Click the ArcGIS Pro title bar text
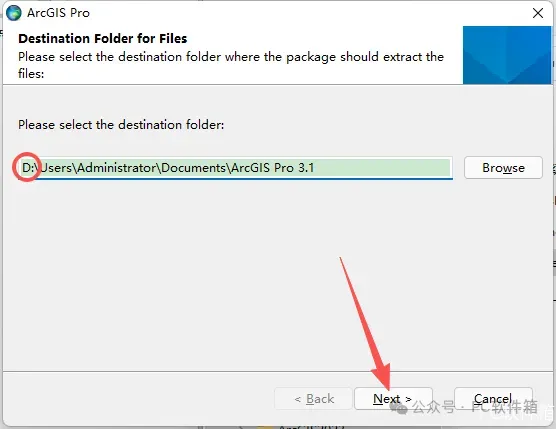 [59, 13]
